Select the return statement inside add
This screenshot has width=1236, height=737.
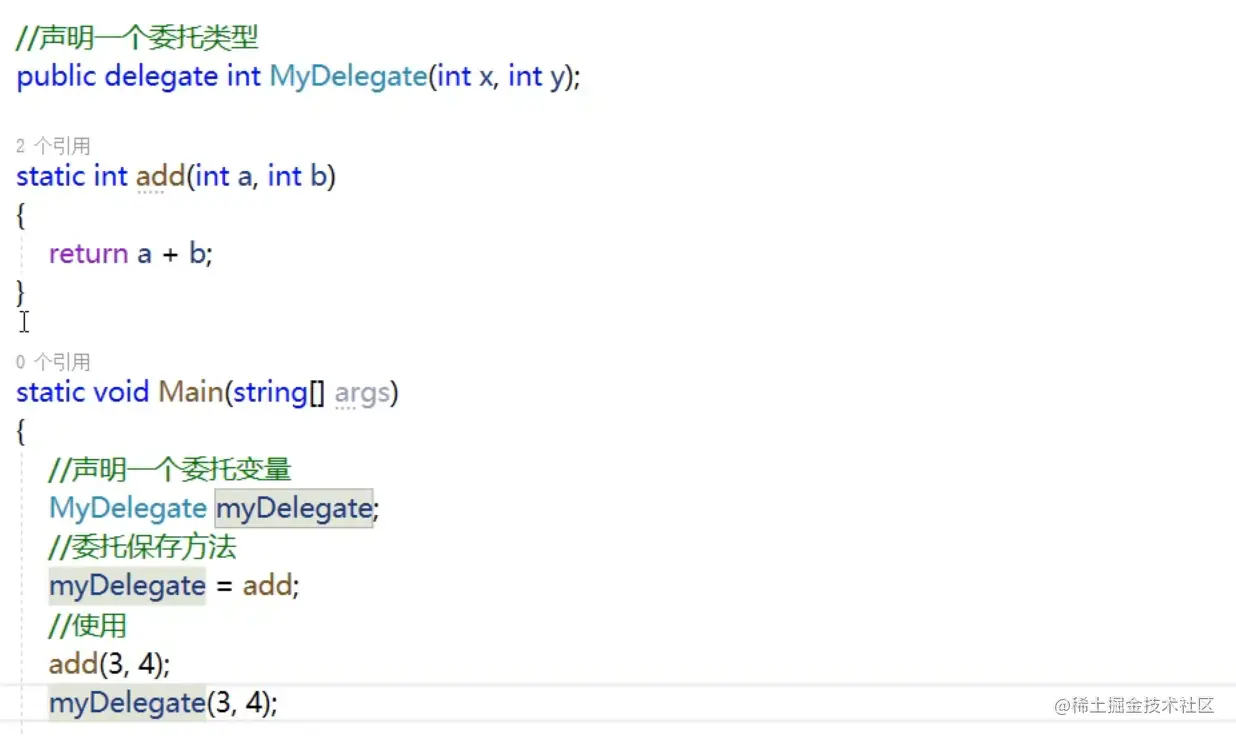[129, 253]
